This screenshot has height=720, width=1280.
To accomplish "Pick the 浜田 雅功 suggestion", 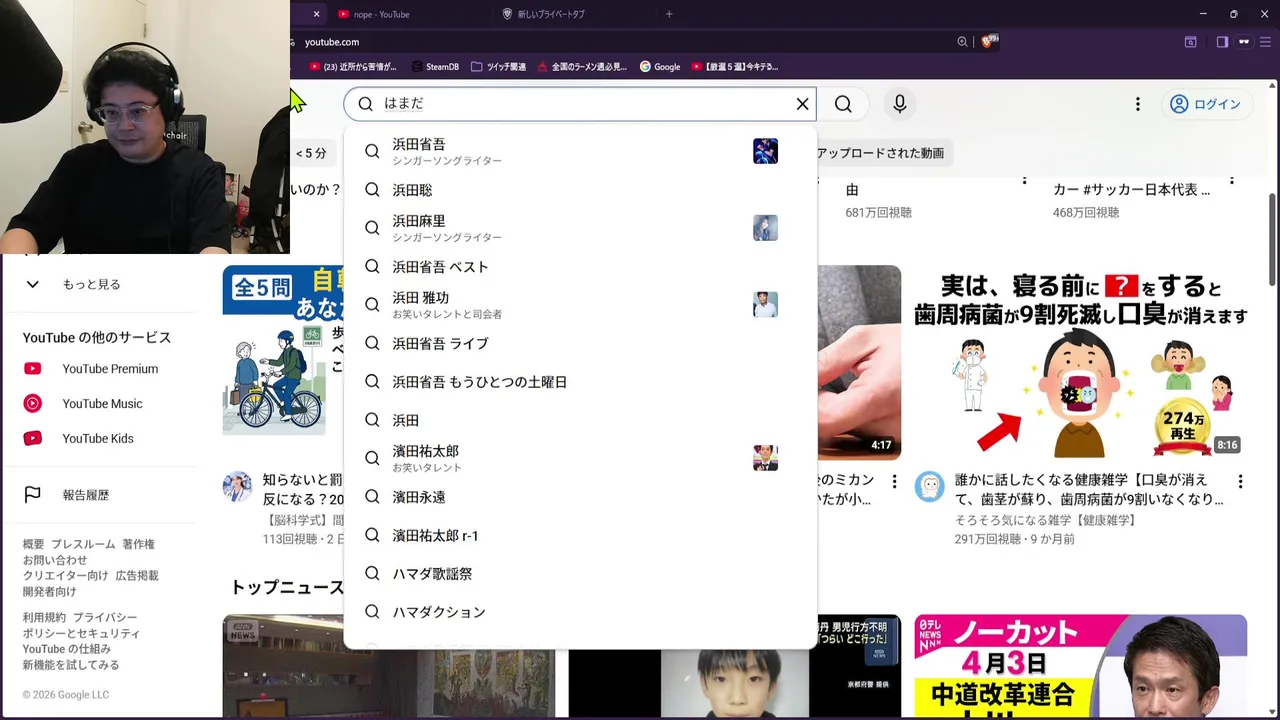I will (580, 305).
